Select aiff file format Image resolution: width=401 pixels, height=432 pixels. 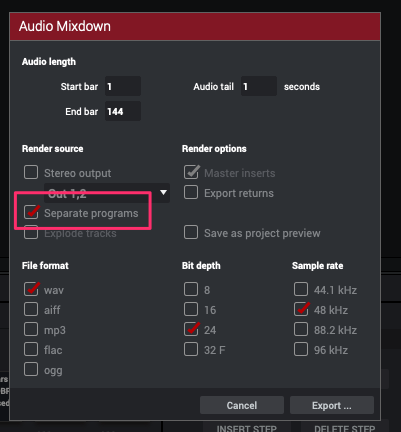click(31, 309)
